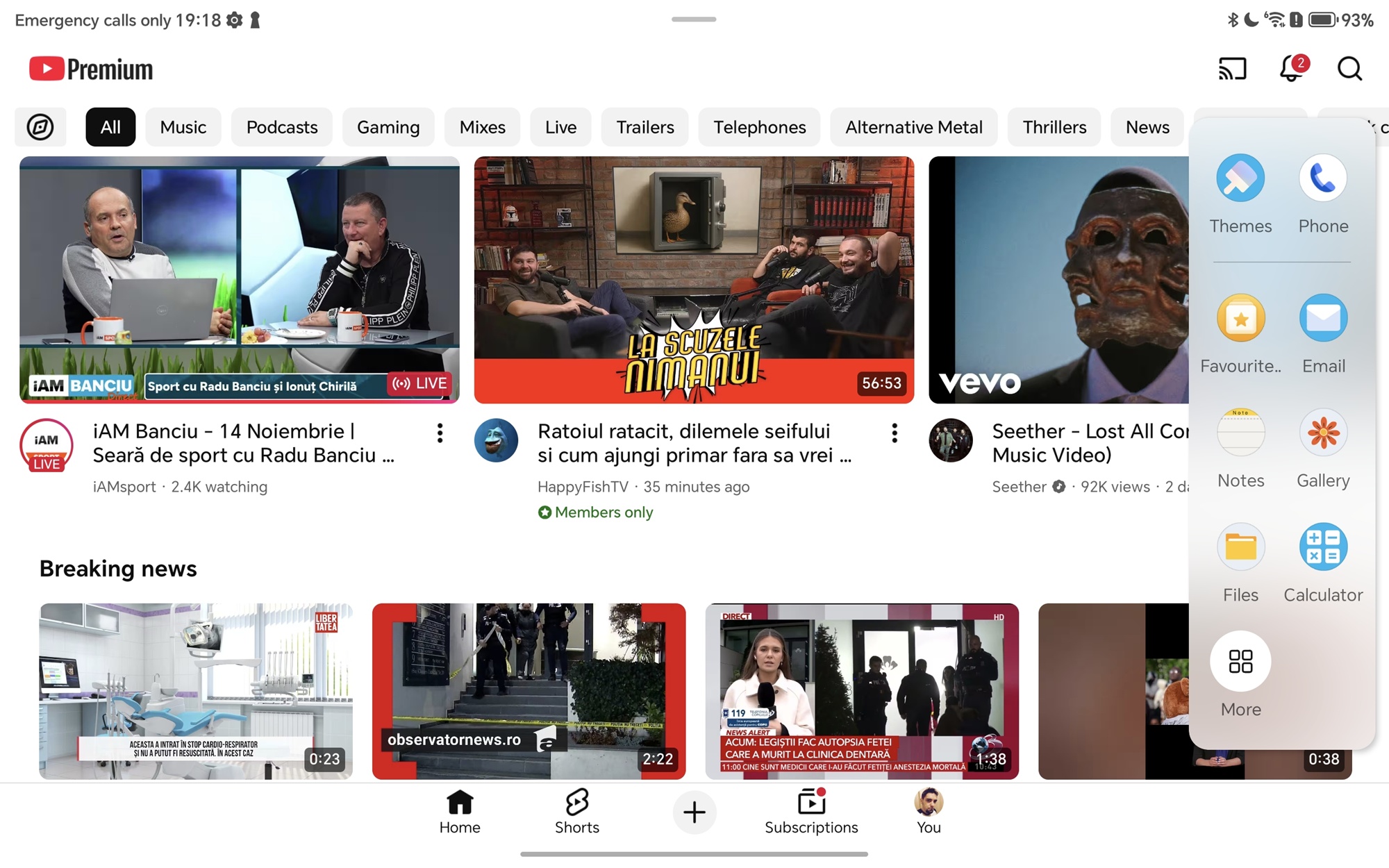1389x868 pixels.
Task: Tap the search magnifier icon
Action: click(1349, 69)
